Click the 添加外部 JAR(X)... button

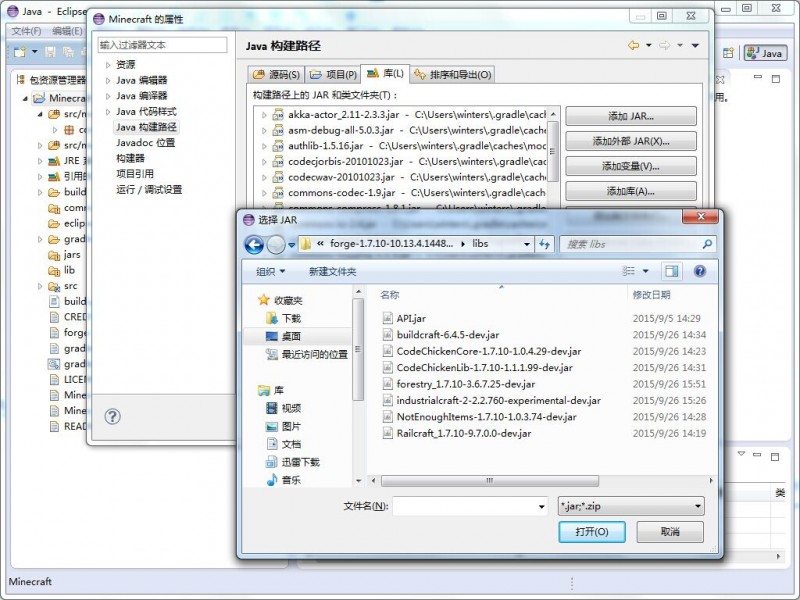631,141
